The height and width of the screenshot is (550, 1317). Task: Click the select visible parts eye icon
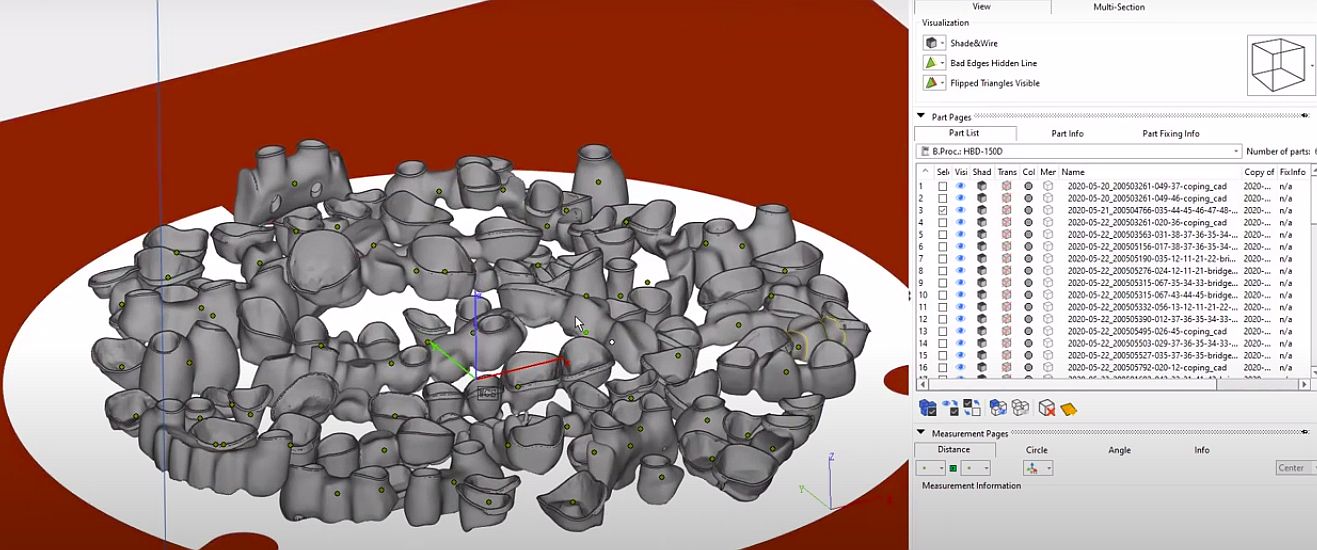(x=950, y=408)
